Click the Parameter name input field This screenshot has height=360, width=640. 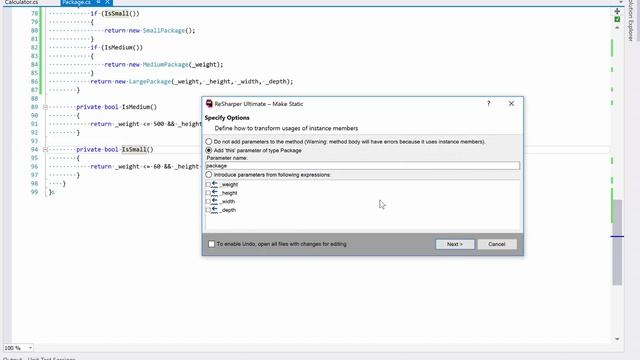coord(362,166)
